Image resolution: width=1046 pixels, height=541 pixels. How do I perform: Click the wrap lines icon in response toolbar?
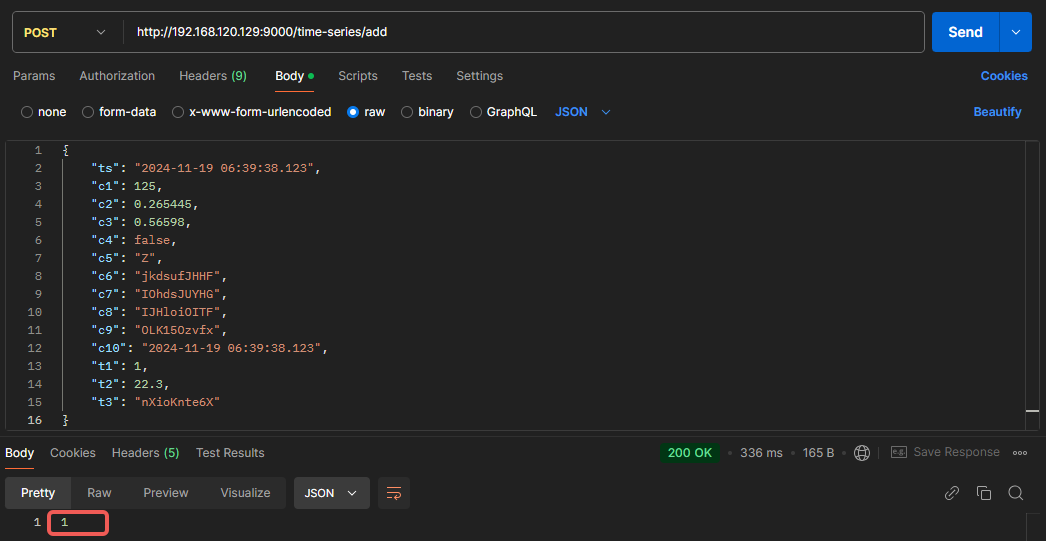pos(394,493)
